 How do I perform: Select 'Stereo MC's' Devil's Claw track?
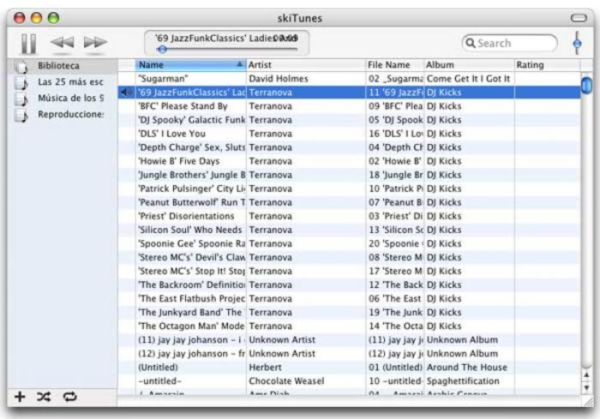pyautogui.click(x=191, y=258)
